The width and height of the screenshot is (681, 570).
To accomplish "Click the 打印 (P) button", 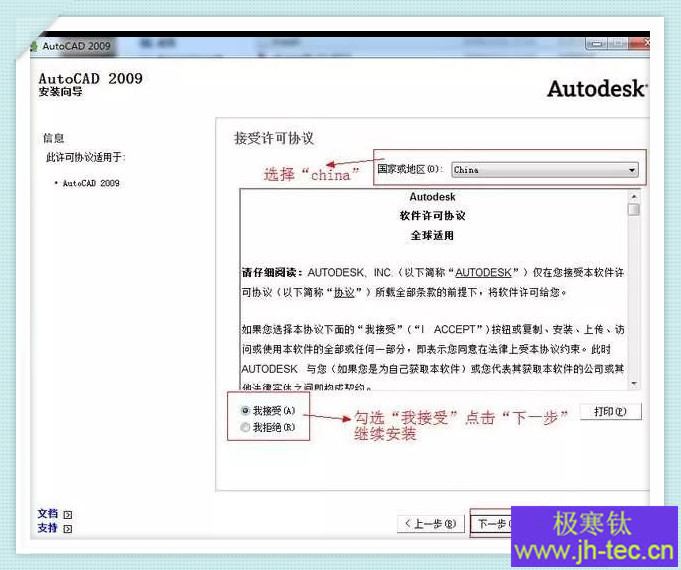I will tap(610, 411).
